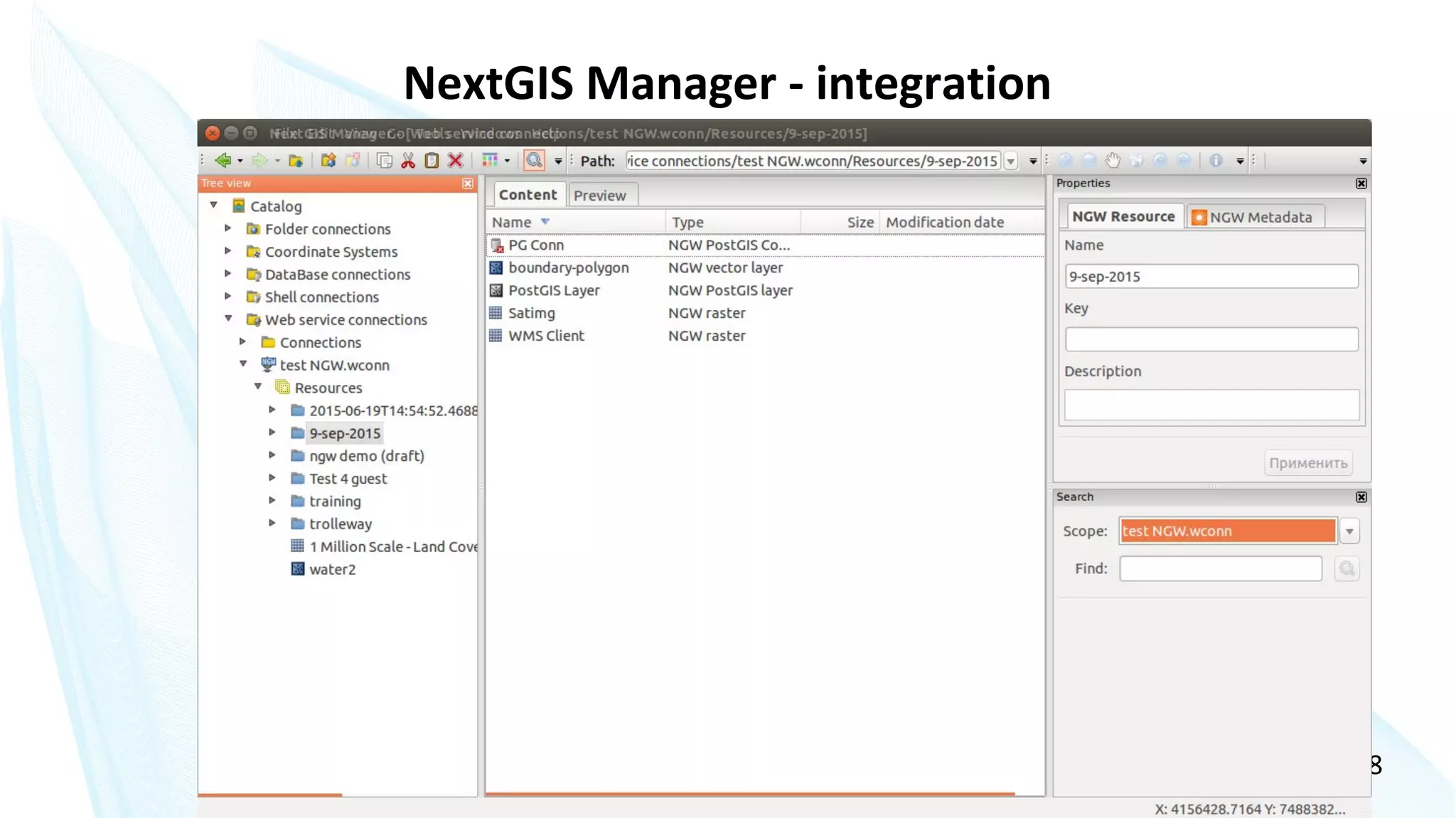Click the Copy icon in toolbar
Image resolution: width=1456 pixels, height=818 pixels.
click(x=385, y=161)
